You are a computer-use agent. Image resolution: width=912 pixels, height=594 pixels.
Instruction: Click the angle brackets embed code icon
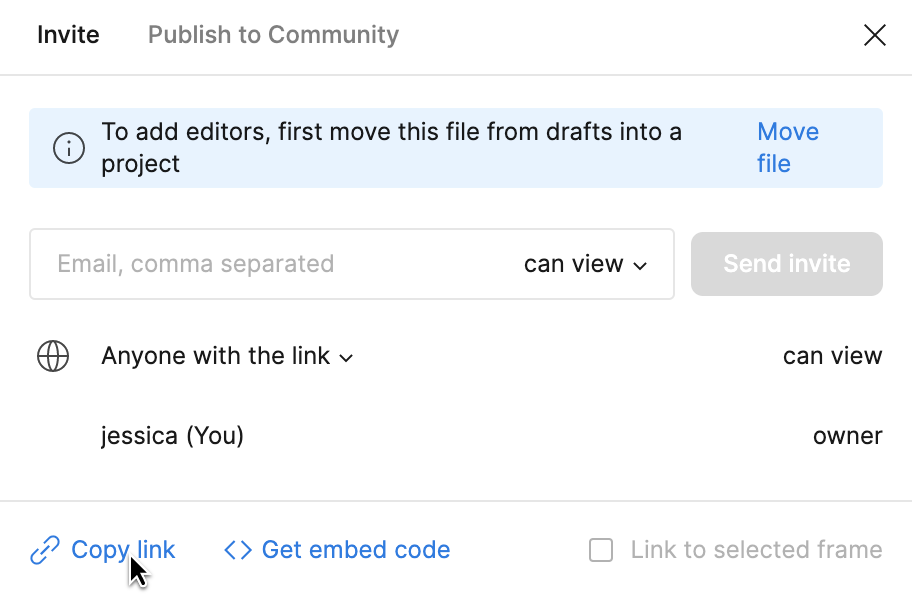[238, 550]
